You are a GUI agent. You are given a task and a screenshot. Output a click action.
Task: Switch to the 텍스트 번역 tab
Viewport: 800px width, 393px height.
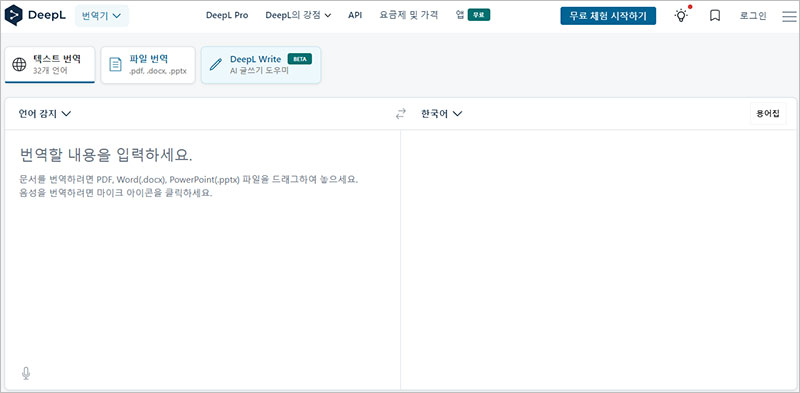[x=50, y=65]
